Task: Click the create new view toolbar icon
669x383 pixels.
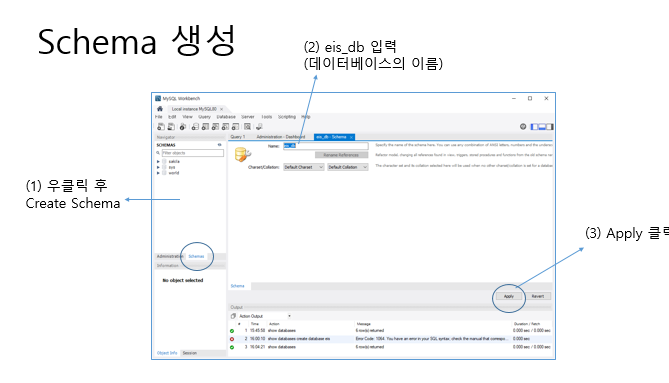Action: click(x=215, y=127)
